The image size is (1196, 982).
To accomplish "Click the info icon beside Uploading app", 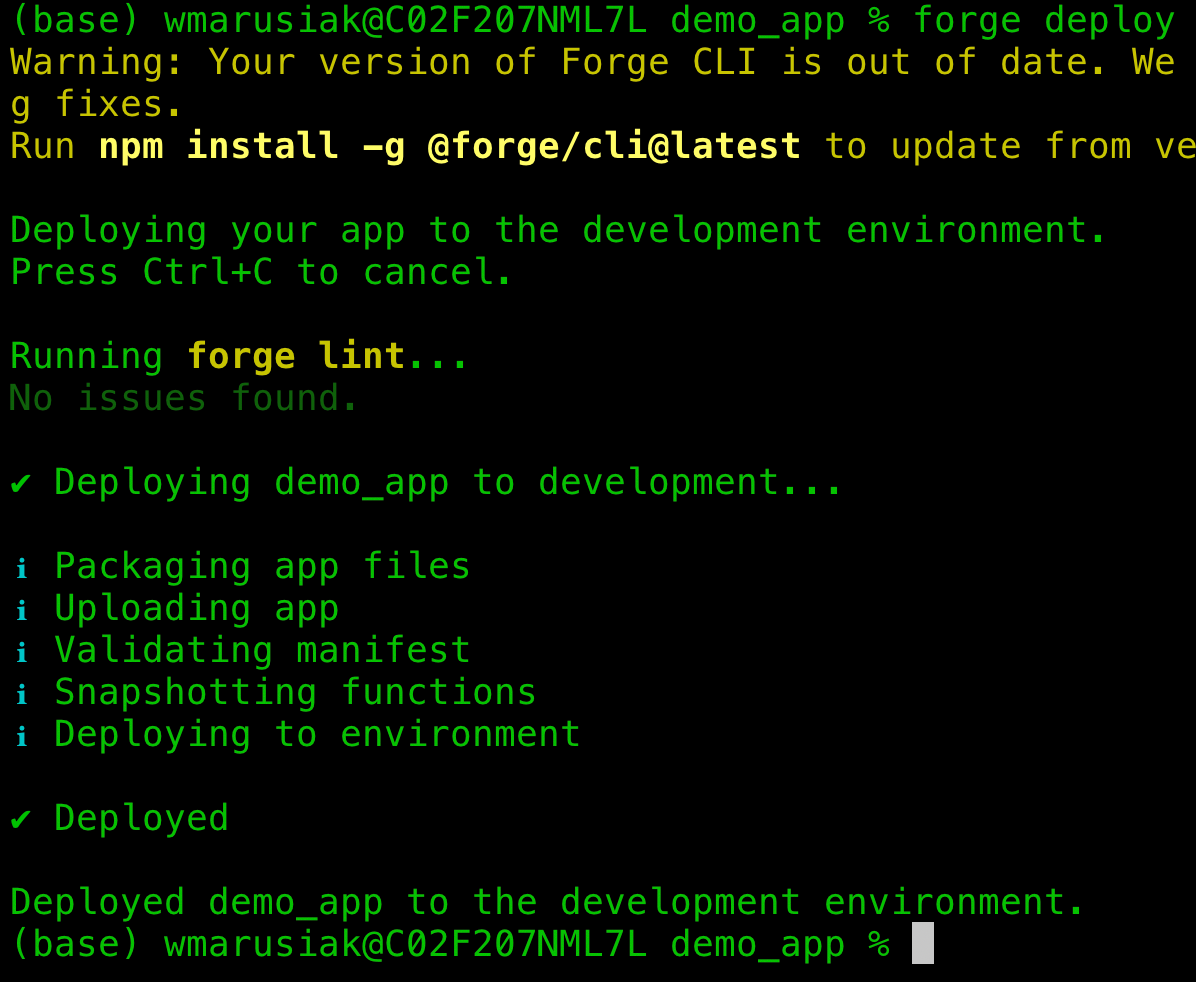I will tap(21, 610).
